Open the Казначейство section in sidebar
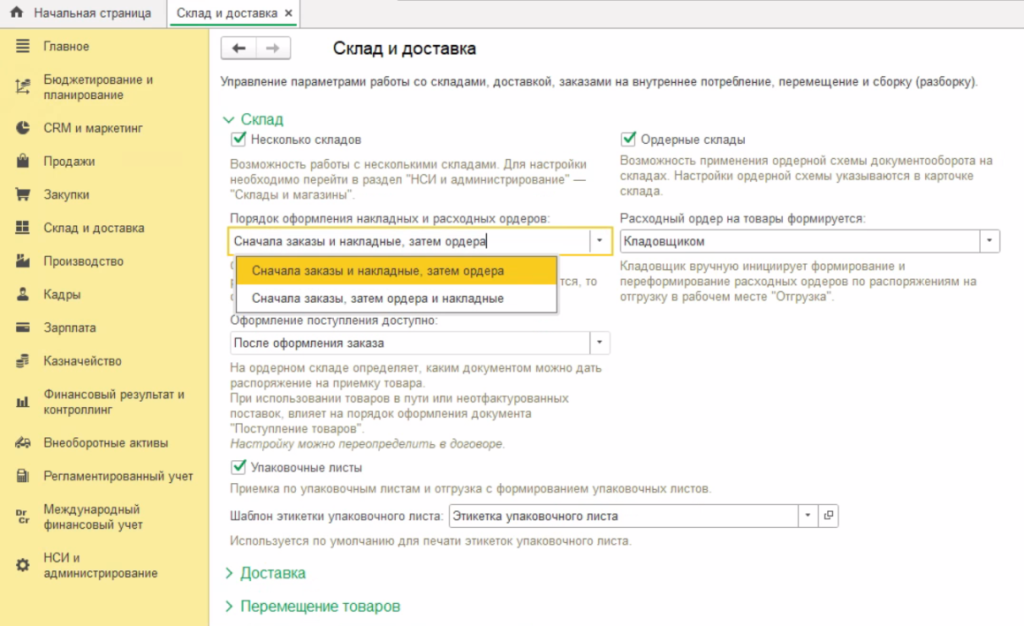Viewport: 1024px width, 626px height. coord(81,361)
